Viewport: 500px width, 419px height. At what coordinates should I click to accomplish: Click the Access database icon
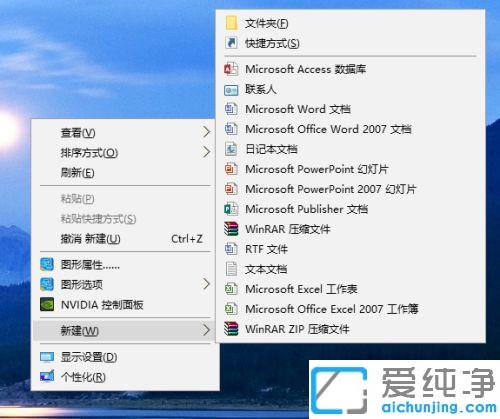pos(231,69)
